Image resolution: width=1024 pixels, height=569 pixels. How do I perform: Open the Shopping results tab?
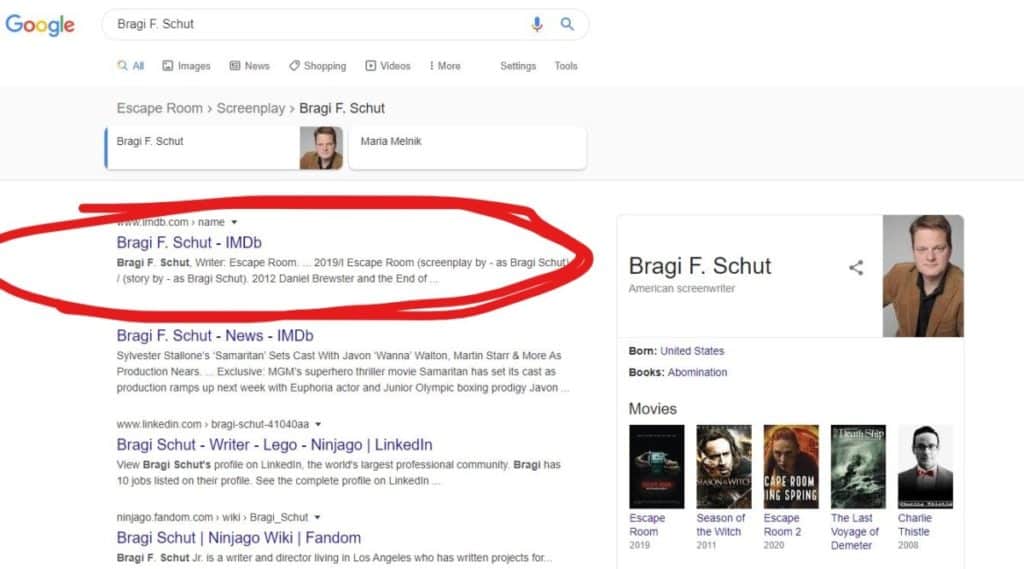(317, 66)
